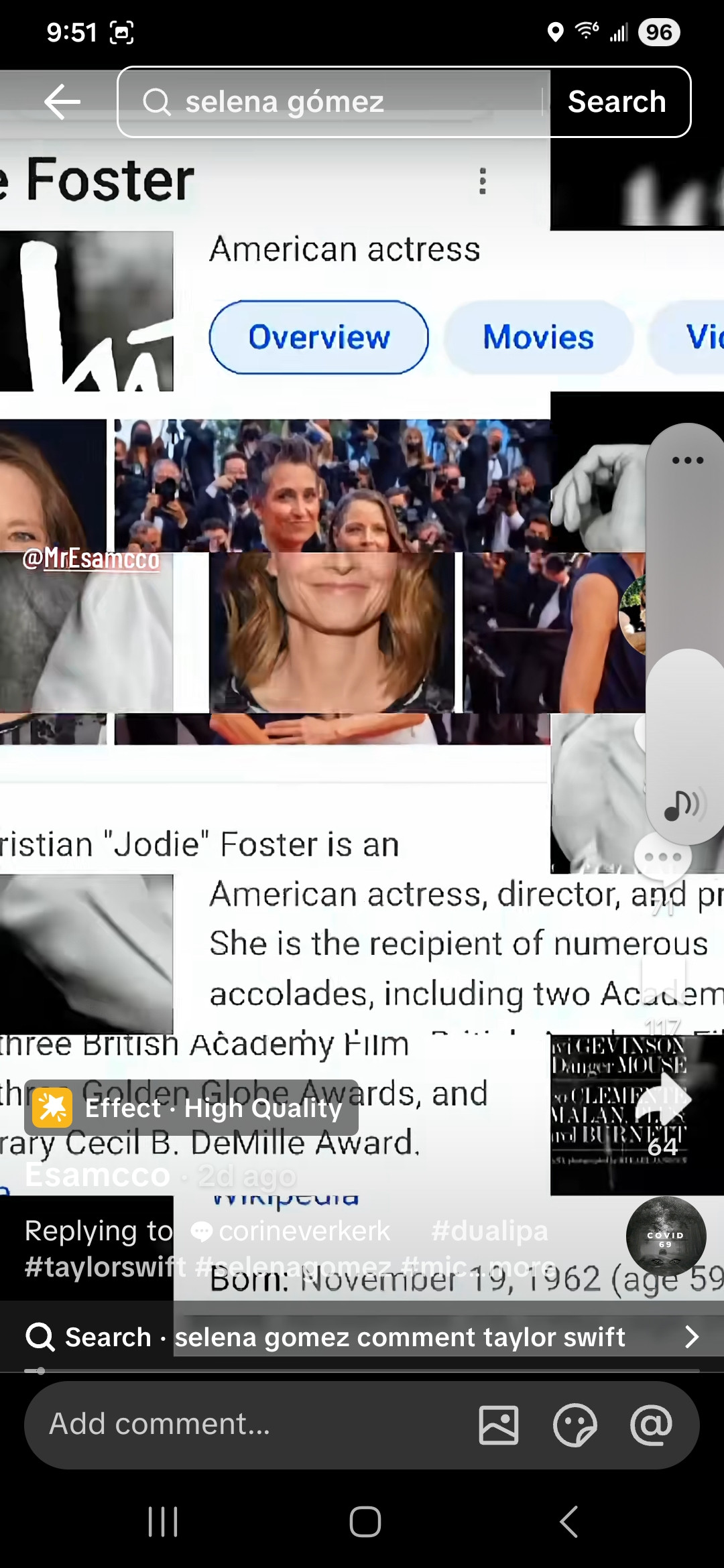Tap the #dualipa hashtag
The height and width of the screenshot is (1568, 724).
click(x=489, y=1231)
